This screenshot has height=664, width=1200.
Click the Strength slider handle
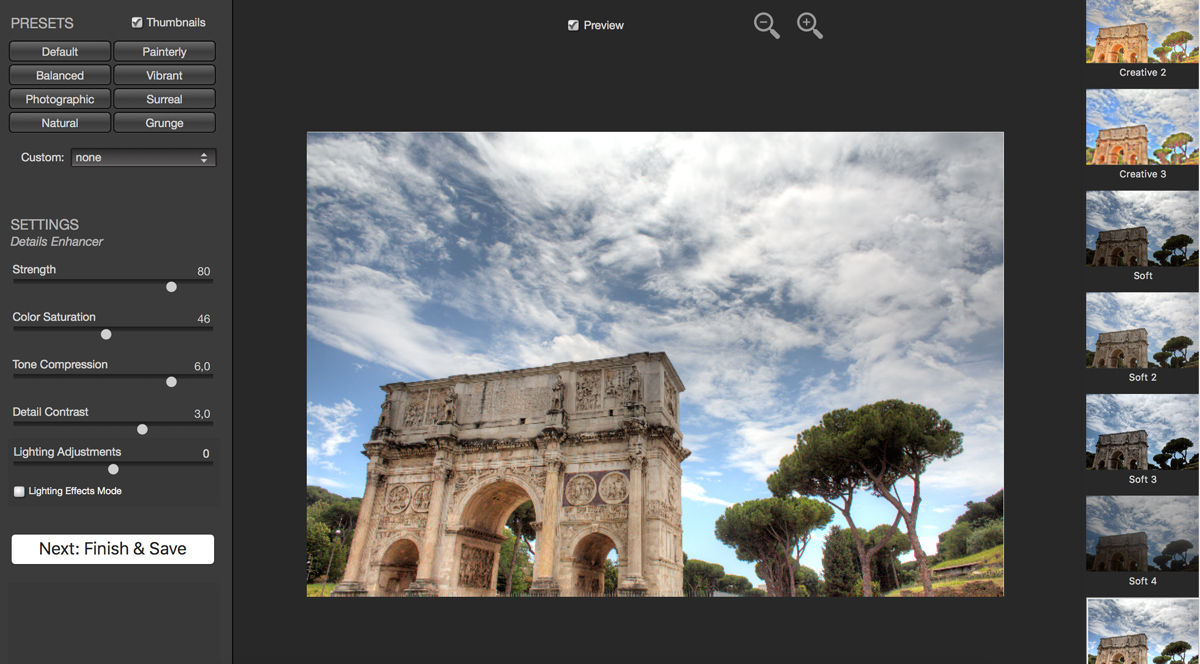[171, 287]
